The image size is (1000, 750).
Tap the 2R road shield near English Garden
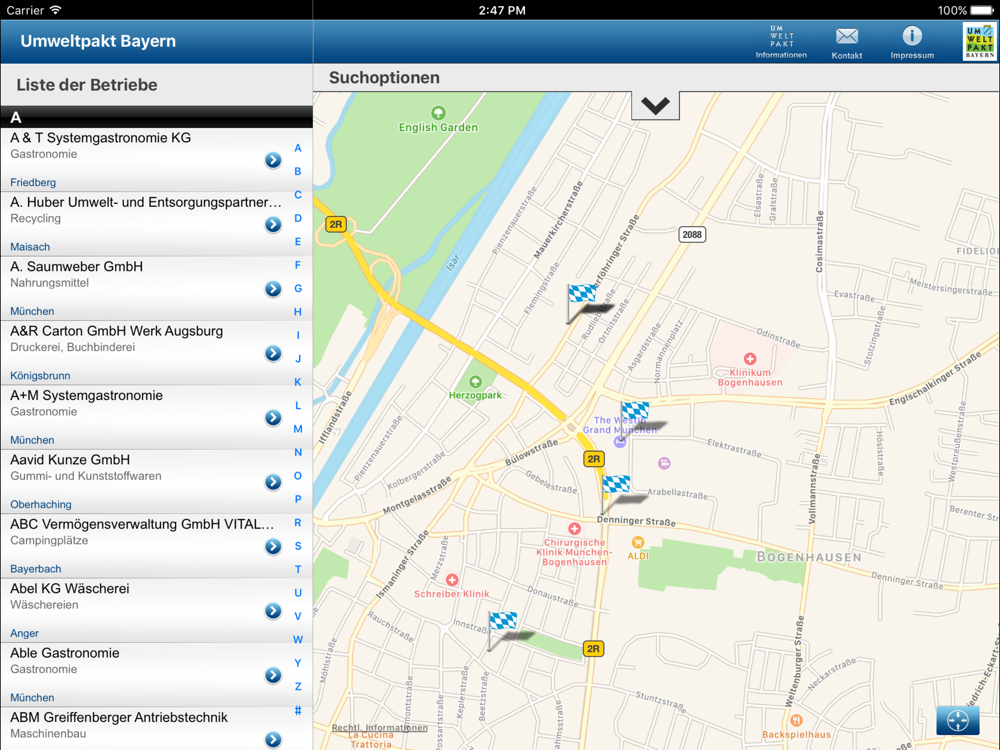click(x=335, y=224)
